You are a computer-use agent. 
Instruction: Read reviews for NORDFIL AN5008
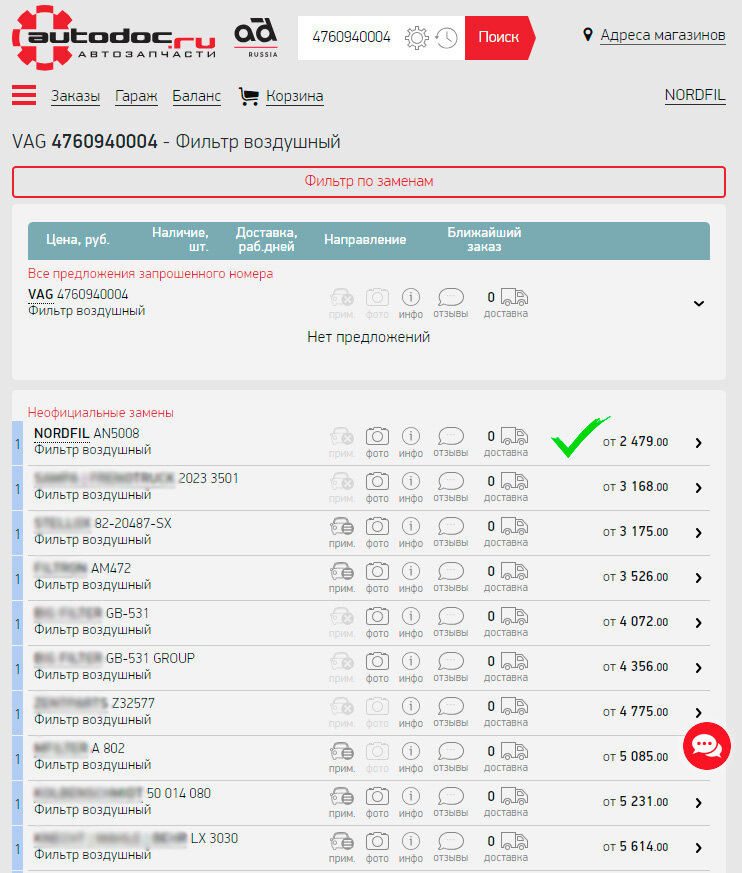click(451, 443)
